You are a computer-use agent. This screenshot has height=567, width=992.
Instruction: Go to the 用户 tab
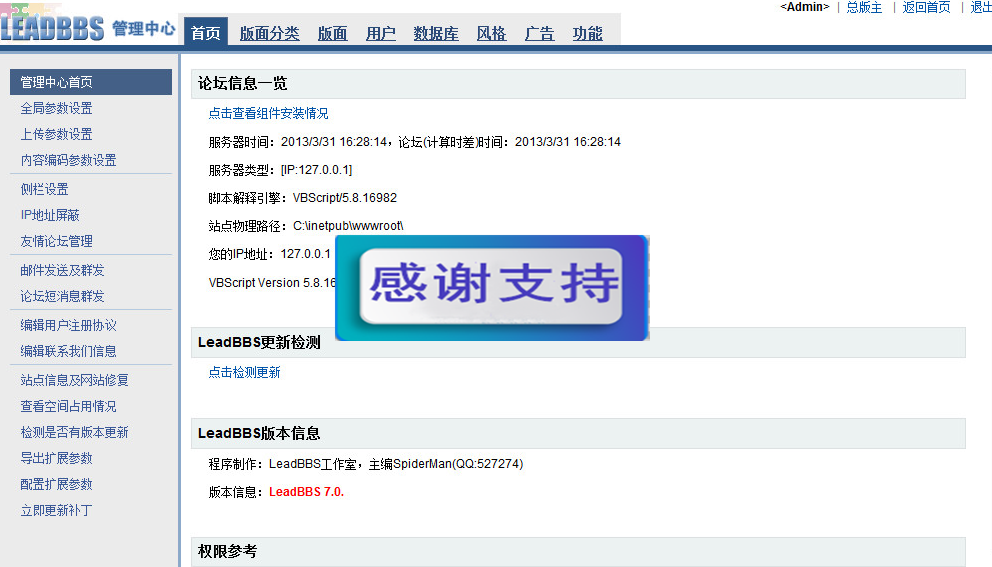[x=380, y=34]
